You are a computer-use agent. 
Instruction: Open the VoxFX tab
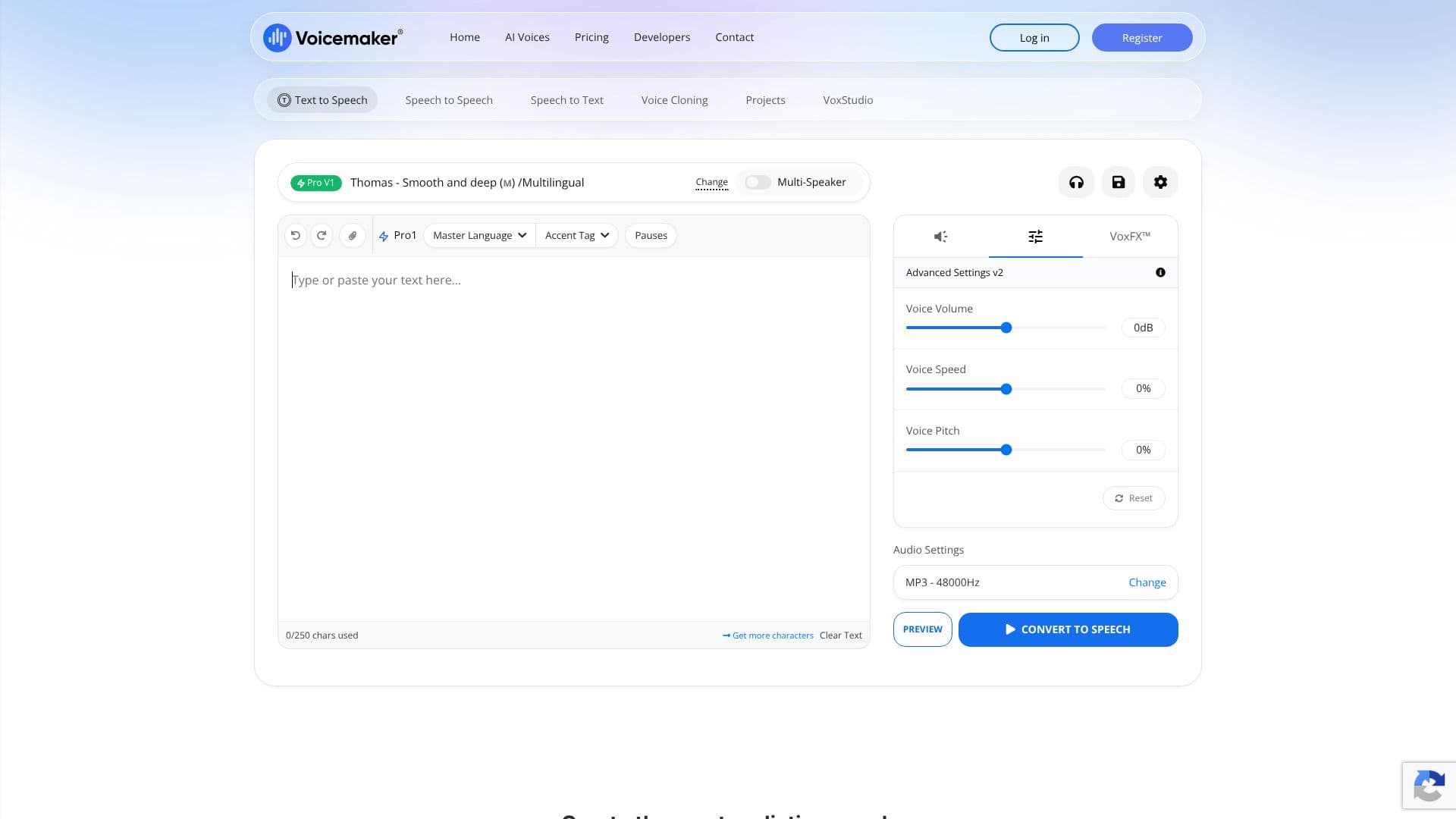[1130, 237]
